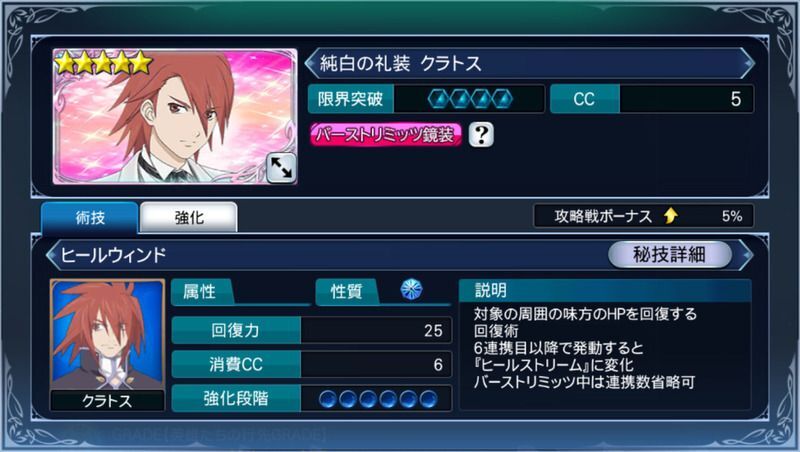Click the yellow up-arrow bonus icon

[671, 216]
